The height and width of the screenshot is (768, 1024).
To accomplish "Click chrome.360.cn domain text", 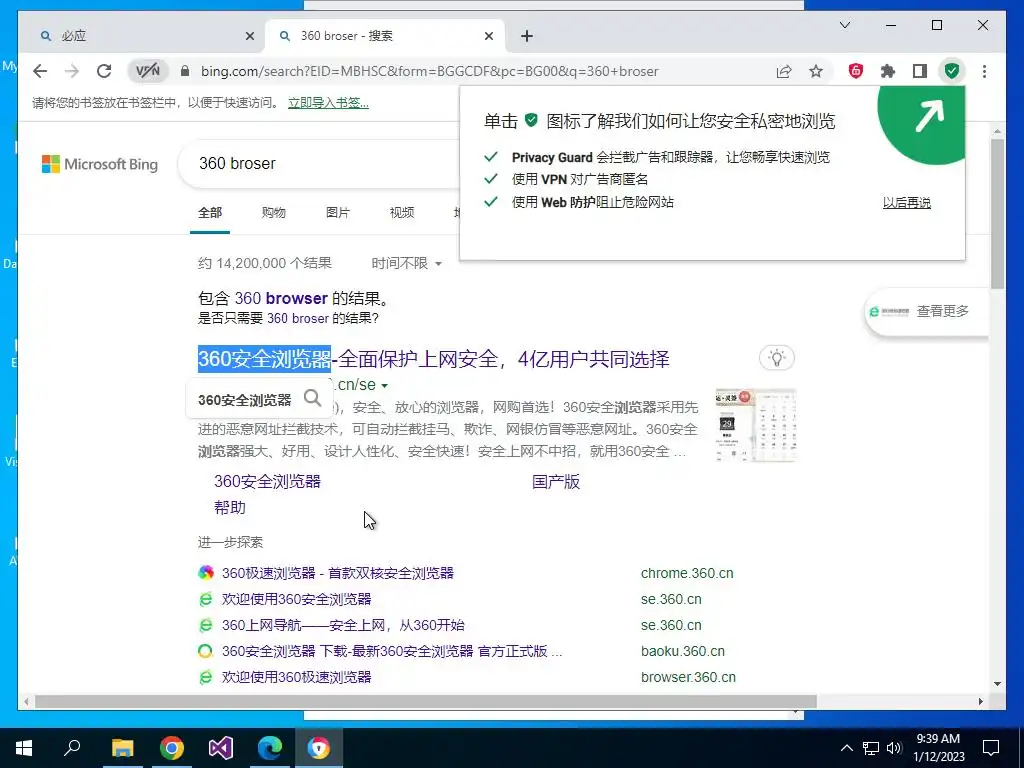I will (x=687, y=573).
